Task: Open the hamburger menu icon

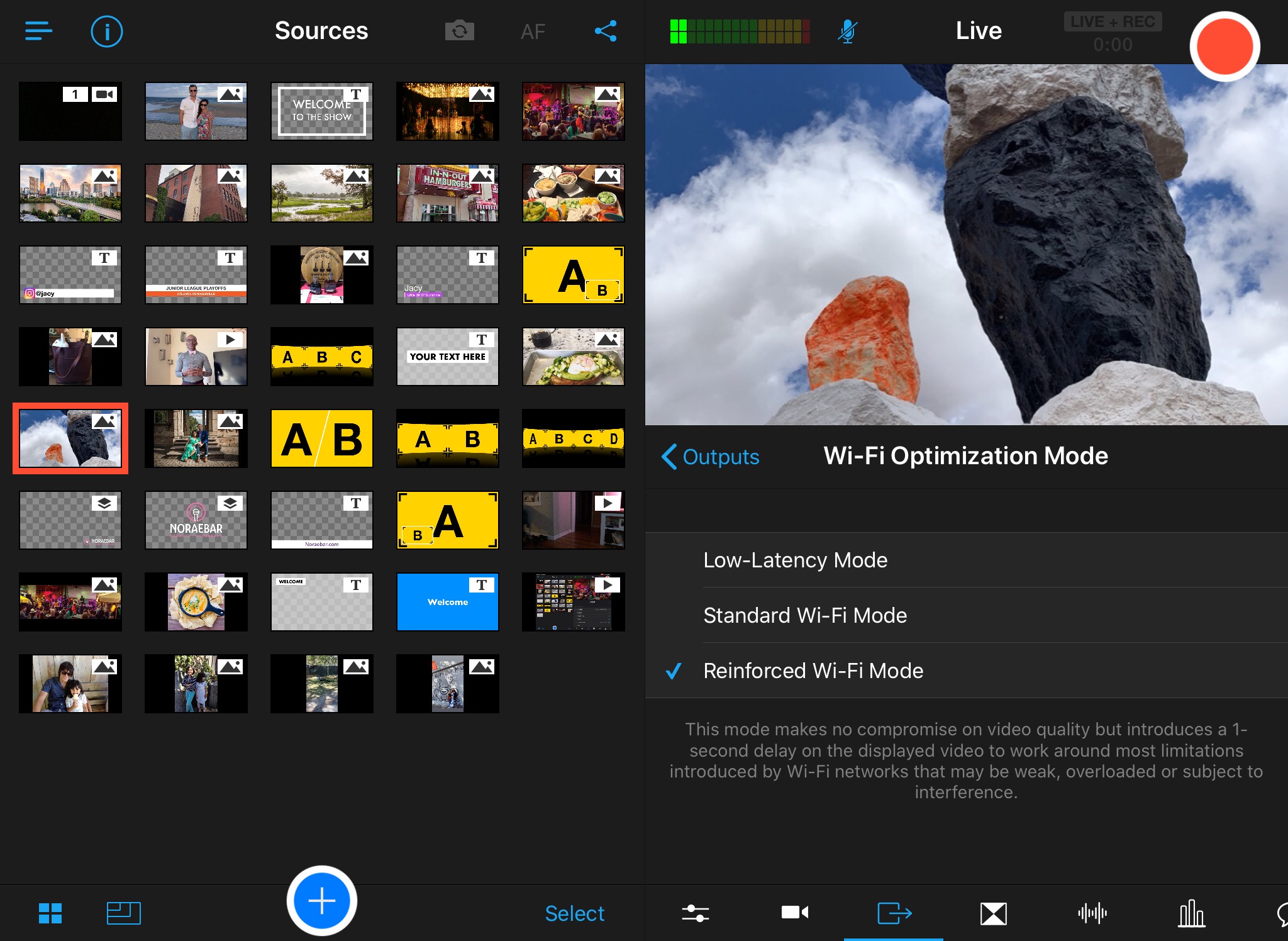Action: click(x=38, y=31)
